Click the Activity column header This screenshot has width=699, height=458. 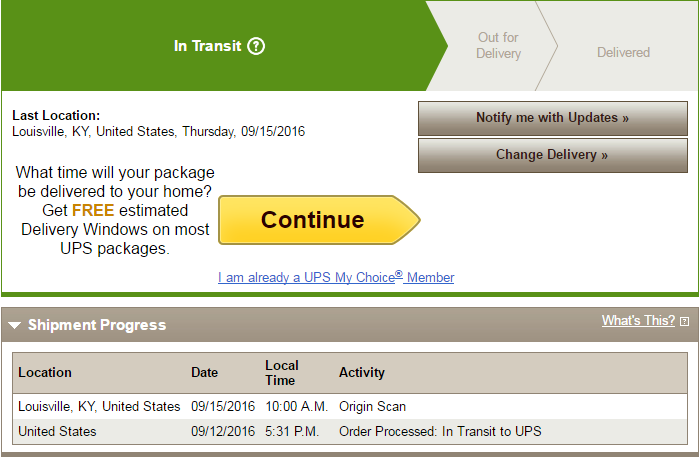(x=362, y=372)
